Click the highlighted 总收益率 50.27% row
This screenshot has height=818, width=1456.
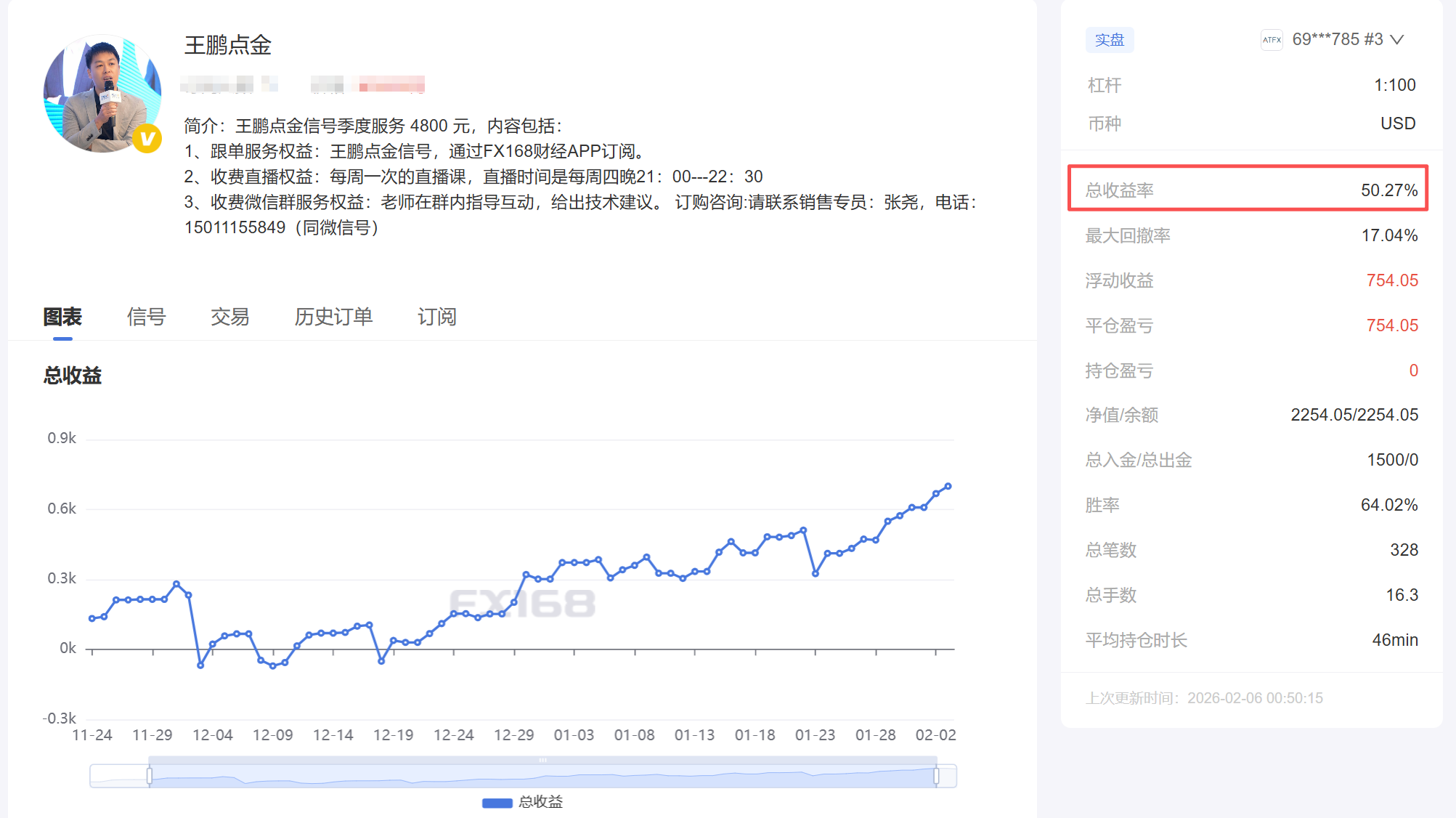click(1248, 190)
